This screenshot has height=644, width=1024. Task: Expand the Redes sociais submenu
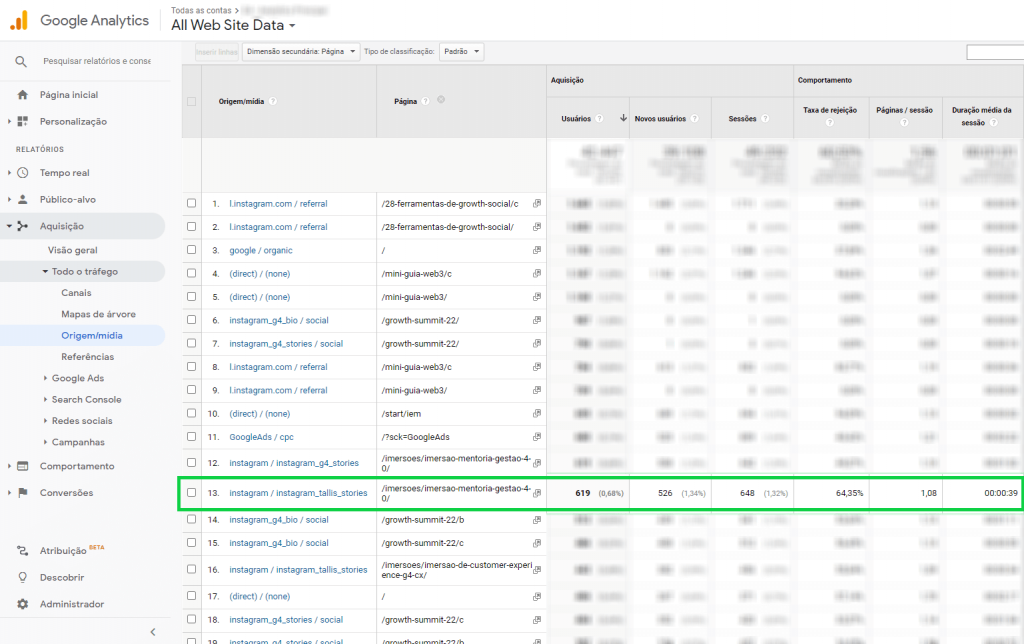coord(45,421)
